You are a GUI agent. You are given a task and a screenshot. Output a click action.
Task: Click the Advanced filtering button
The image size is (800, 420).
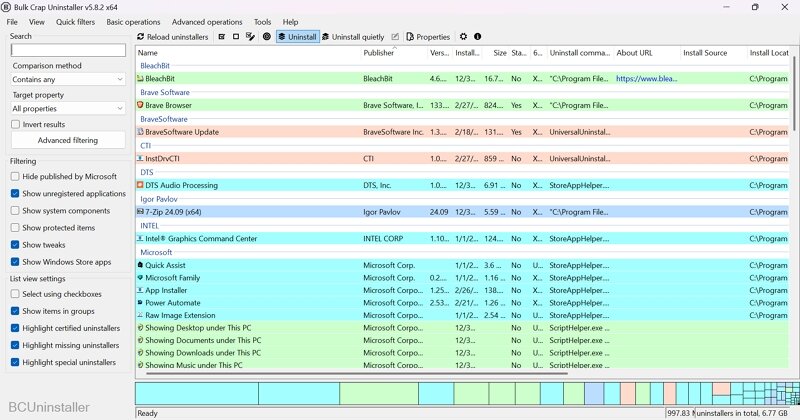[x=68, y=141]
